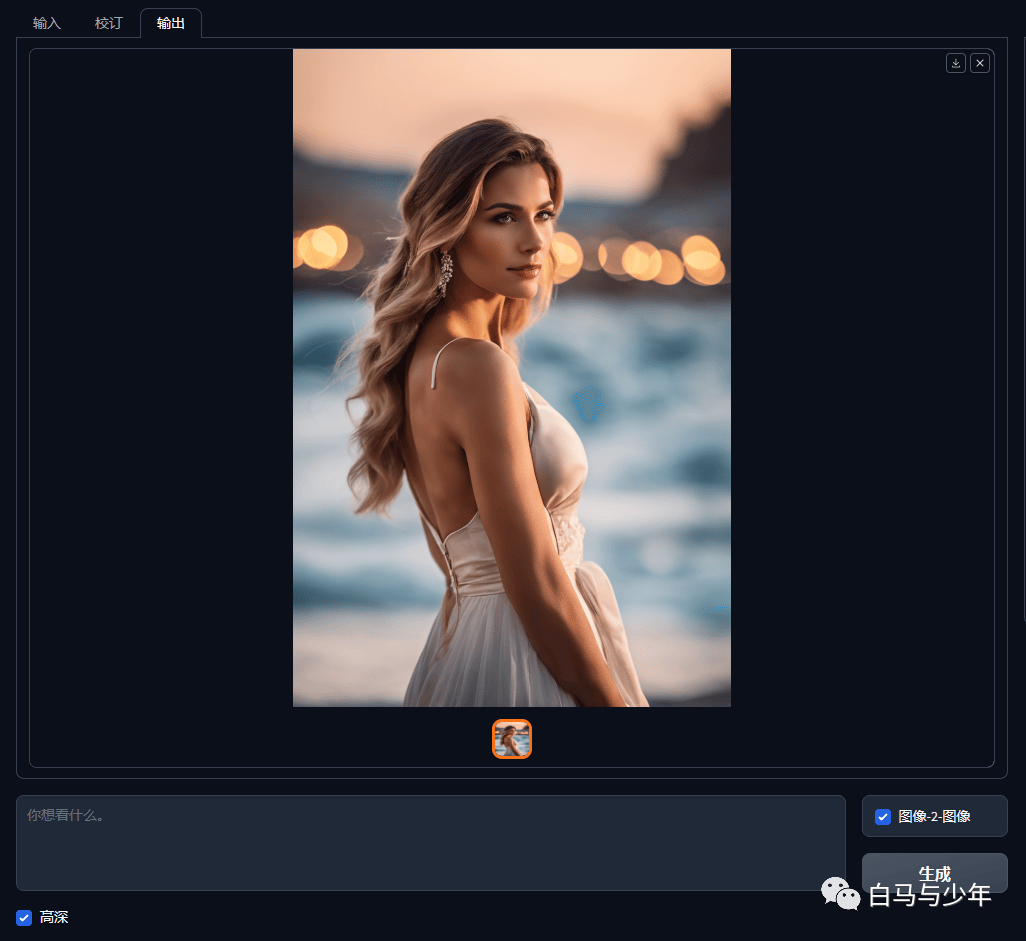This screenshot has height=941, width=1026.
Task: Close the image preview with the X icon
Action: (980, 63)
